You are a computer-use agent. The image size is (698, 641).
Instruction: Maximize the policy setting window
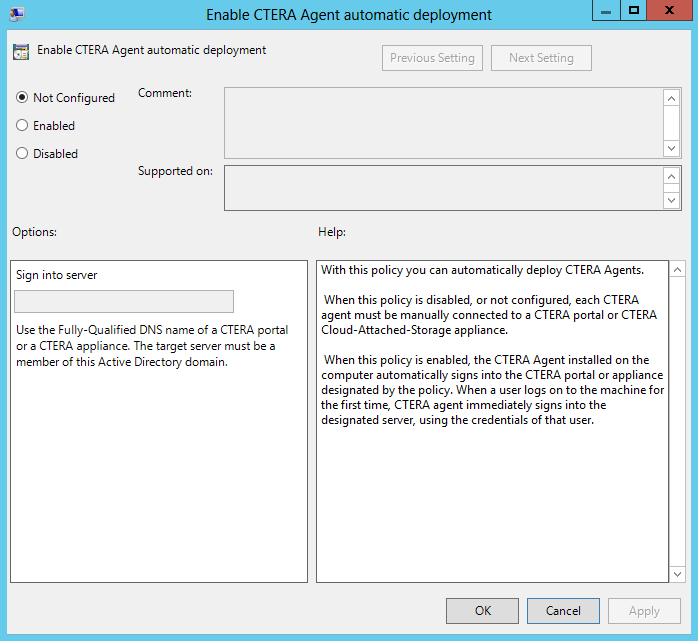pos(633,11)
